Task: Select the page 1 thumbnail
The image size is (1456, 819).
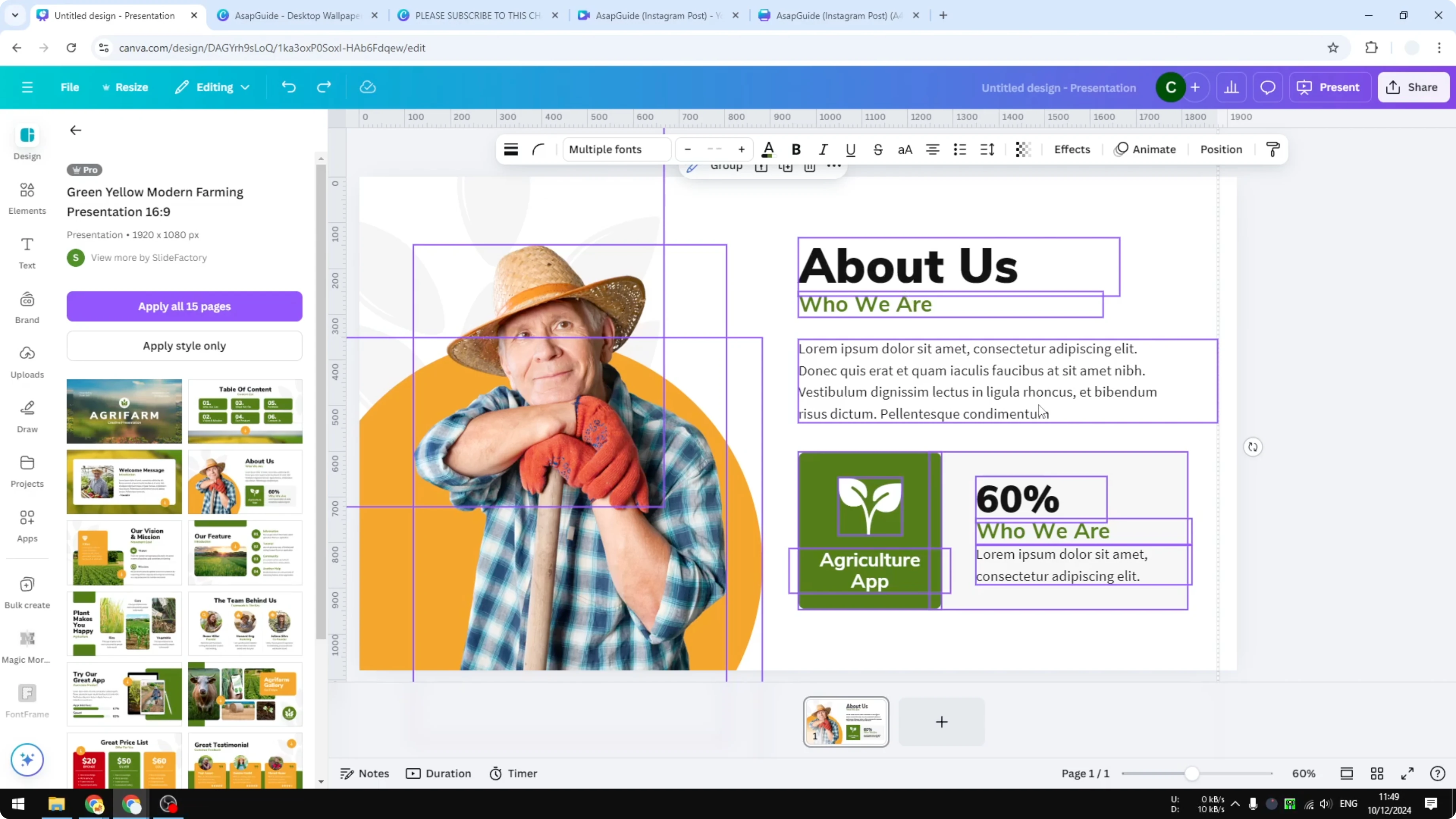Action: (846, 722)
